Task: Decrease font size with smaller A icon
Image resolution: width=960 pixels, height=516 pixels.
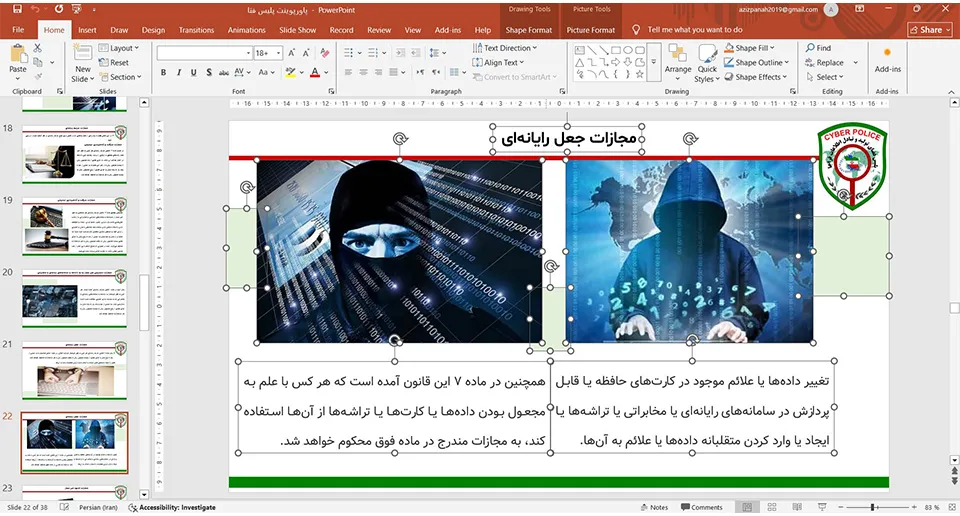Action: (x=306, y=53)
